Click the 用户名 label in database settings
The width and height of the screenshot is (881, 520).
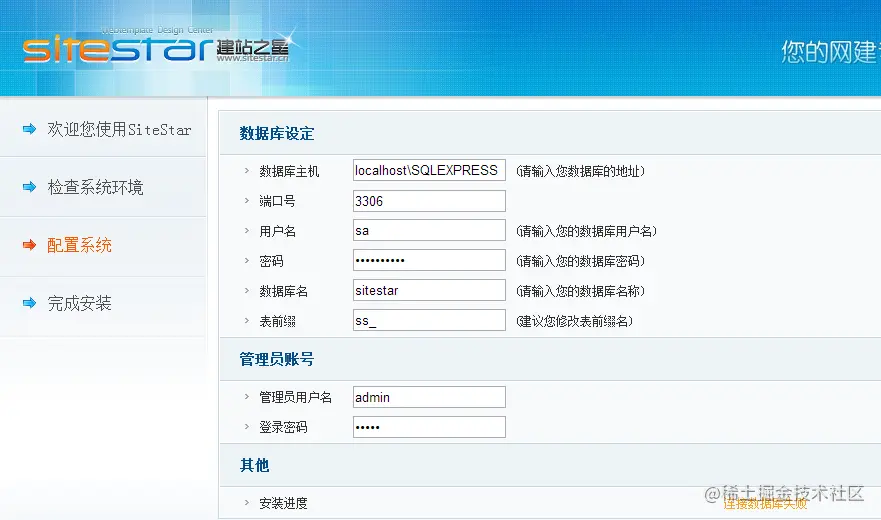click(x=277, y=231)
